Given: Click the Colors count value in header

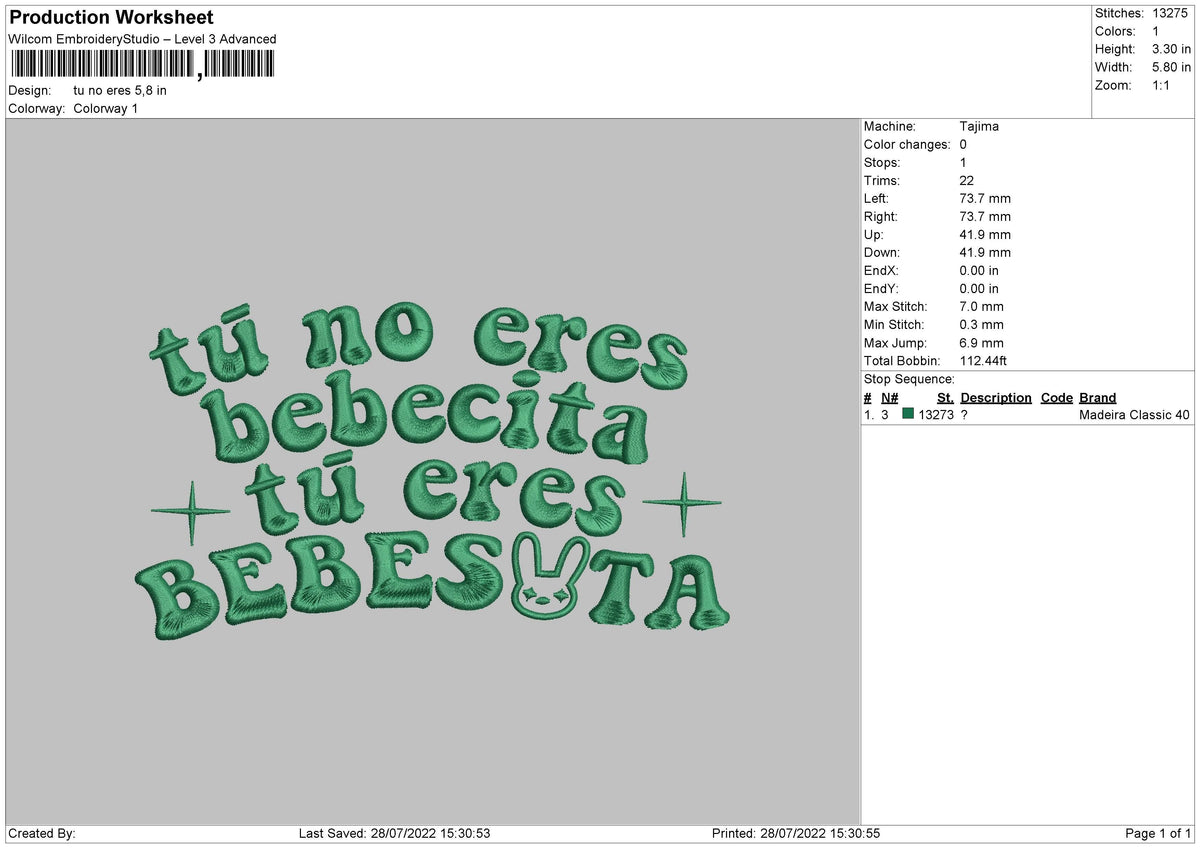Looking at the screenshot, I should point(1155,31).
